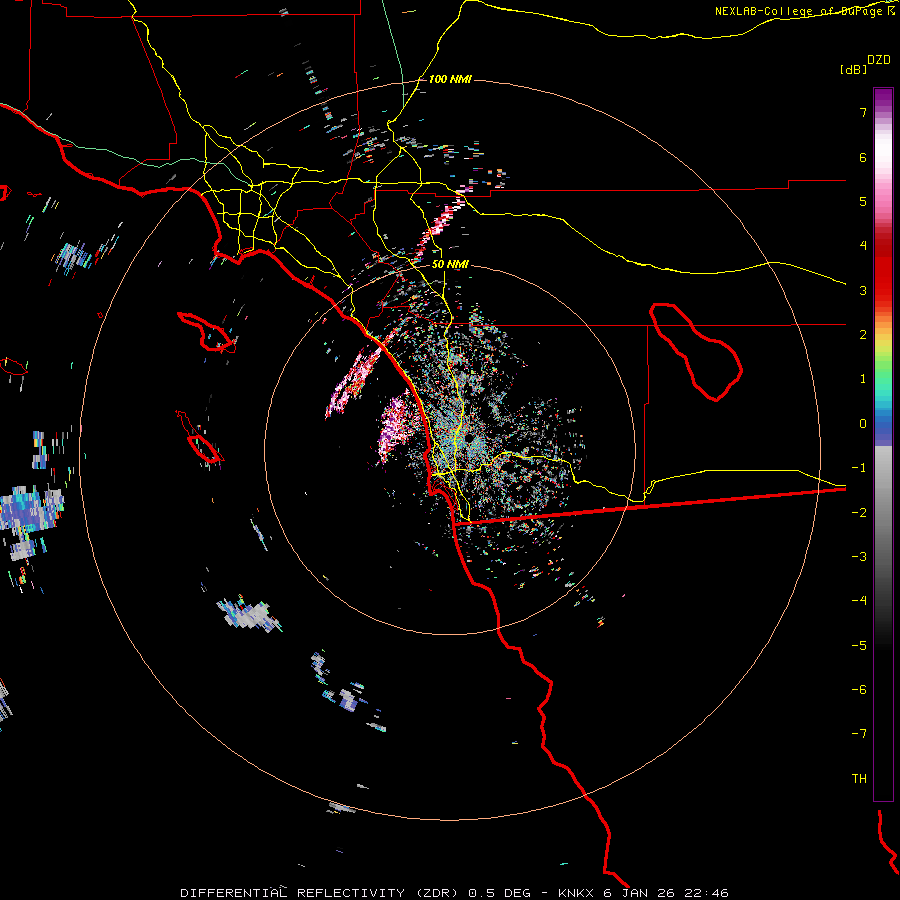
Task: Click the ZDR color scale bar
Action: [883, 444]
